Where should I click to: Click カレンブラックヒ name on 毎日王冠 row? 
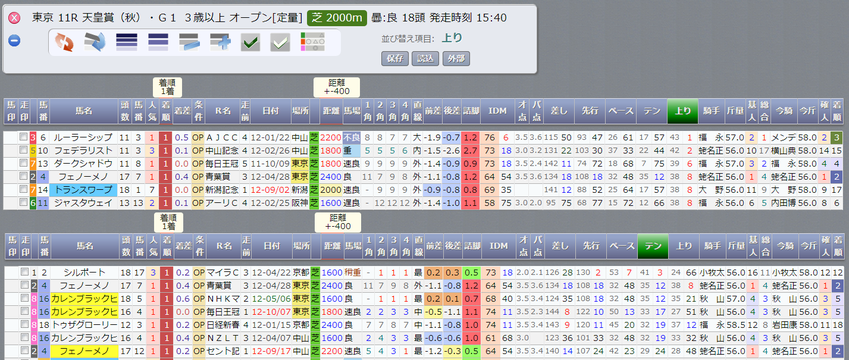[83, 311]
